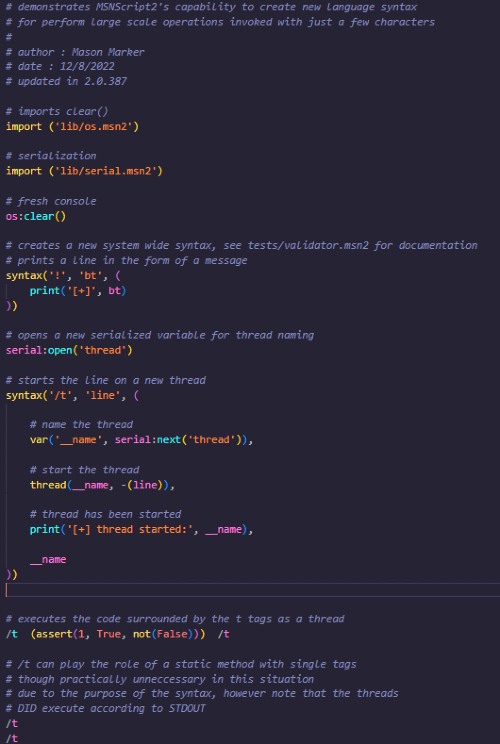Screen dimensions: 500x744
Task: Click the comment 'prints a line in the form of a message'
Action: pos(126,260)
